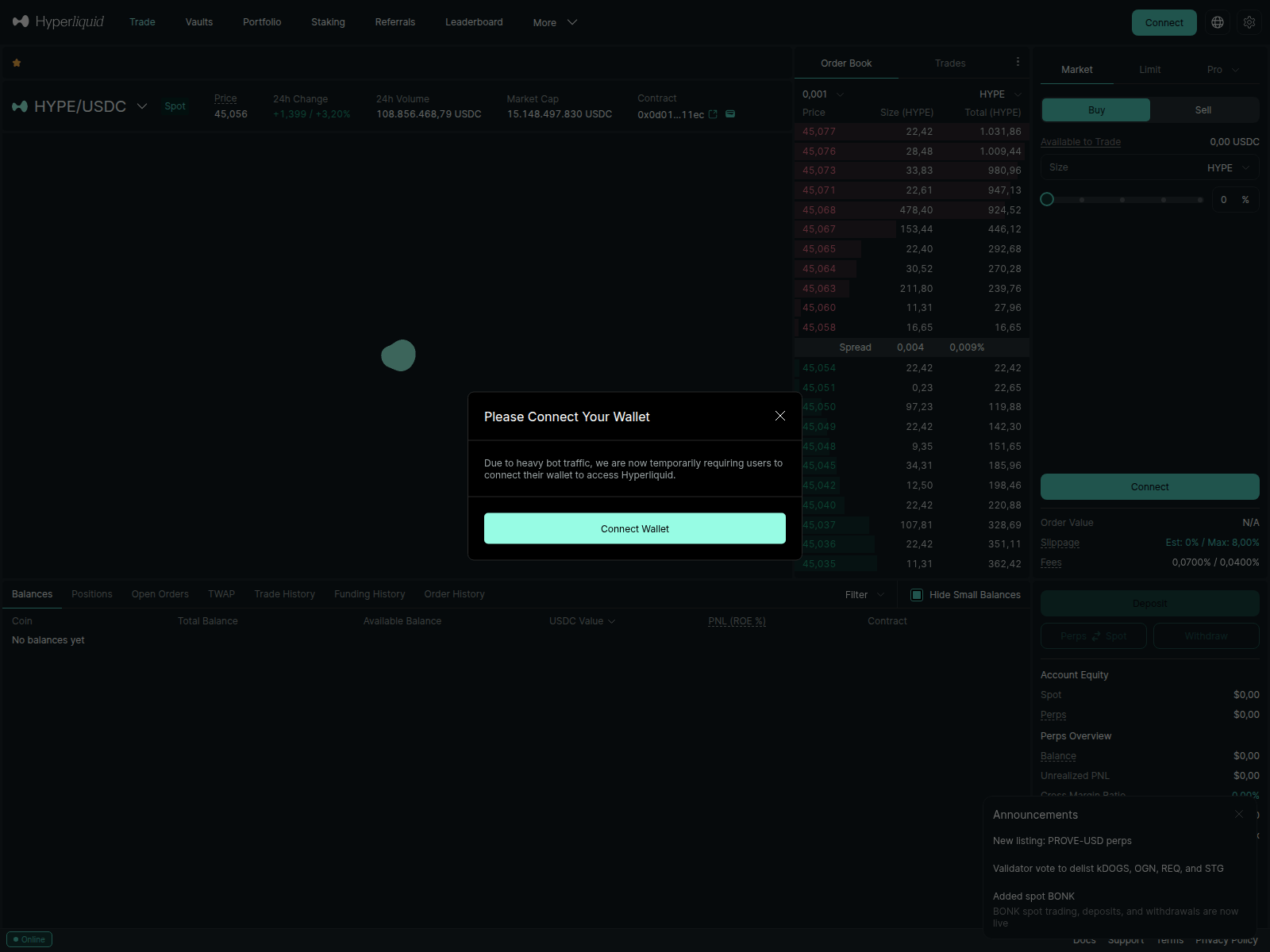Click the top-right Connect button

[1164, 22]
